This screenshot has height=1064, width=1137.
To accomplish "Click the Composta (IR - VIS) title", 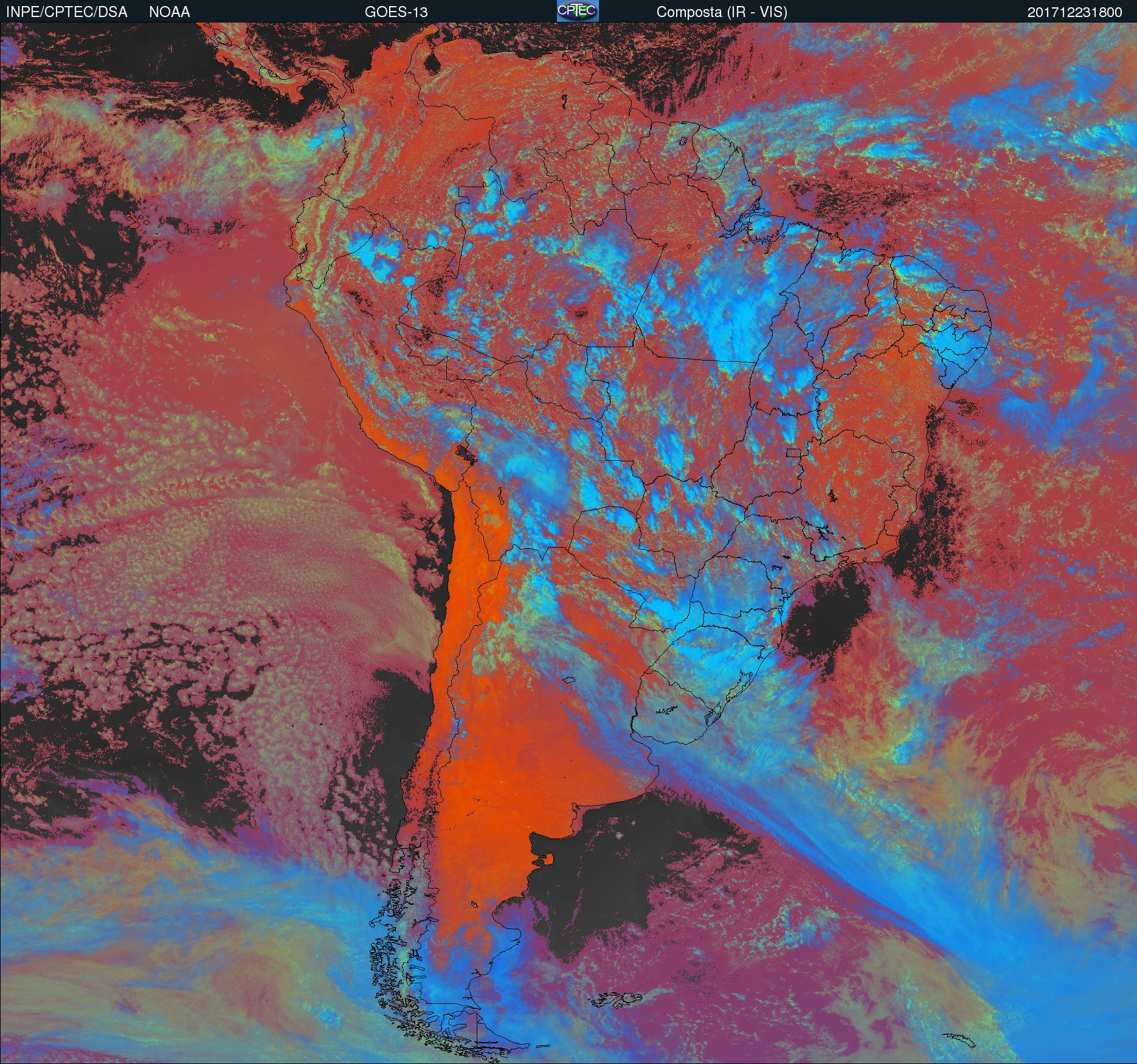I will [x=722, y=12].
